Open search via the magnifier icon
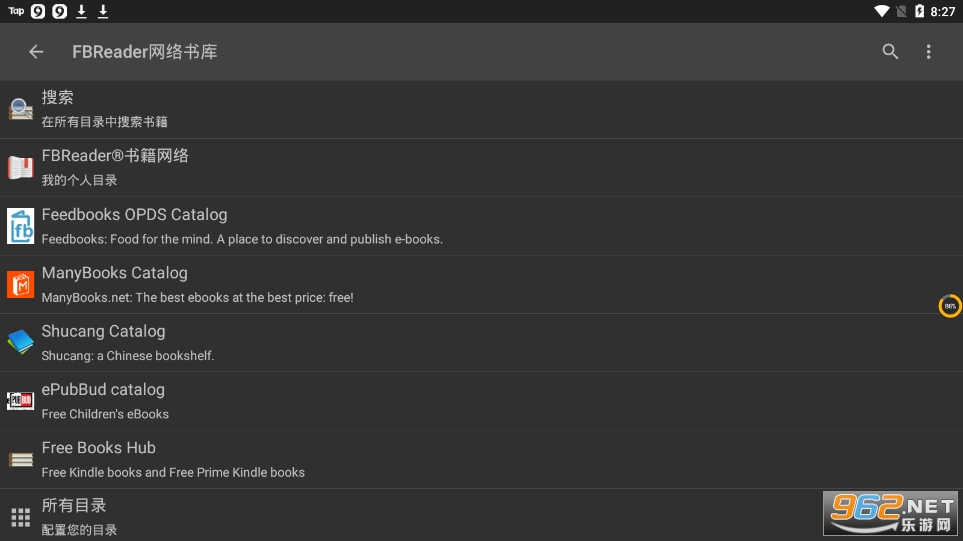The width and height of the screenshot is (963, 541). 890,52
